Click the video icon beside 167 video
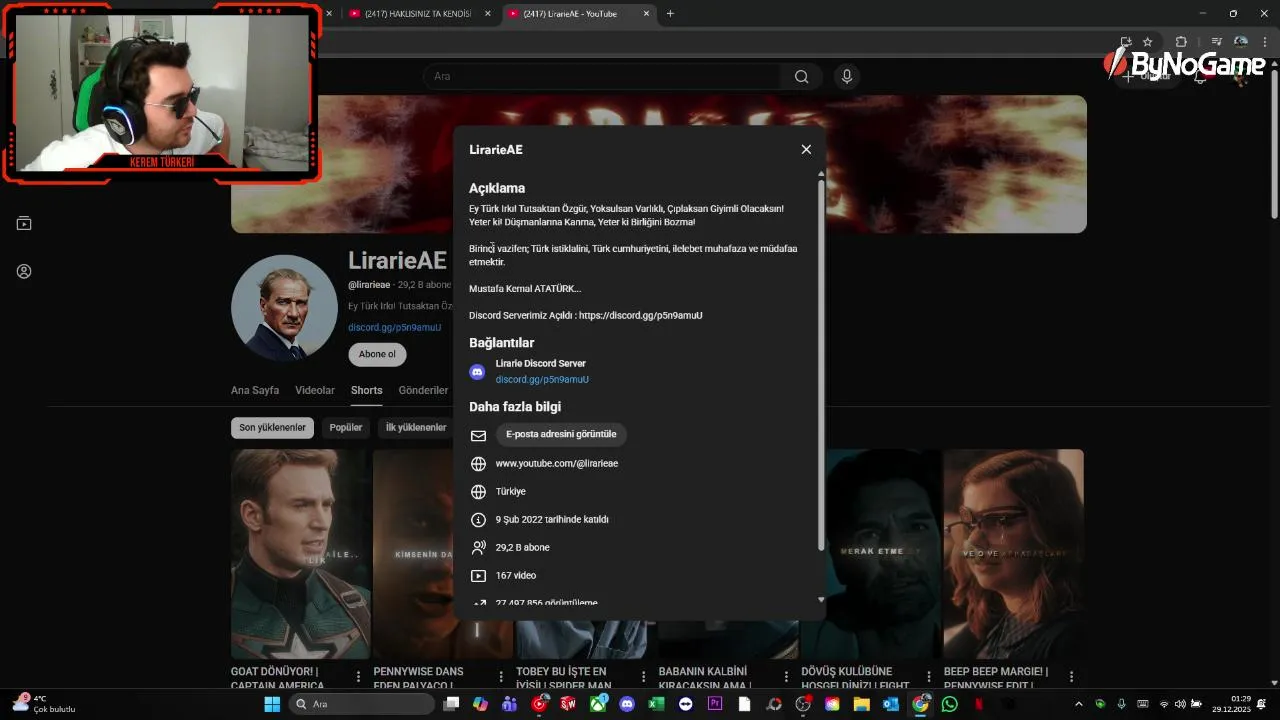 pyautogui.click(x=478, y=576)
